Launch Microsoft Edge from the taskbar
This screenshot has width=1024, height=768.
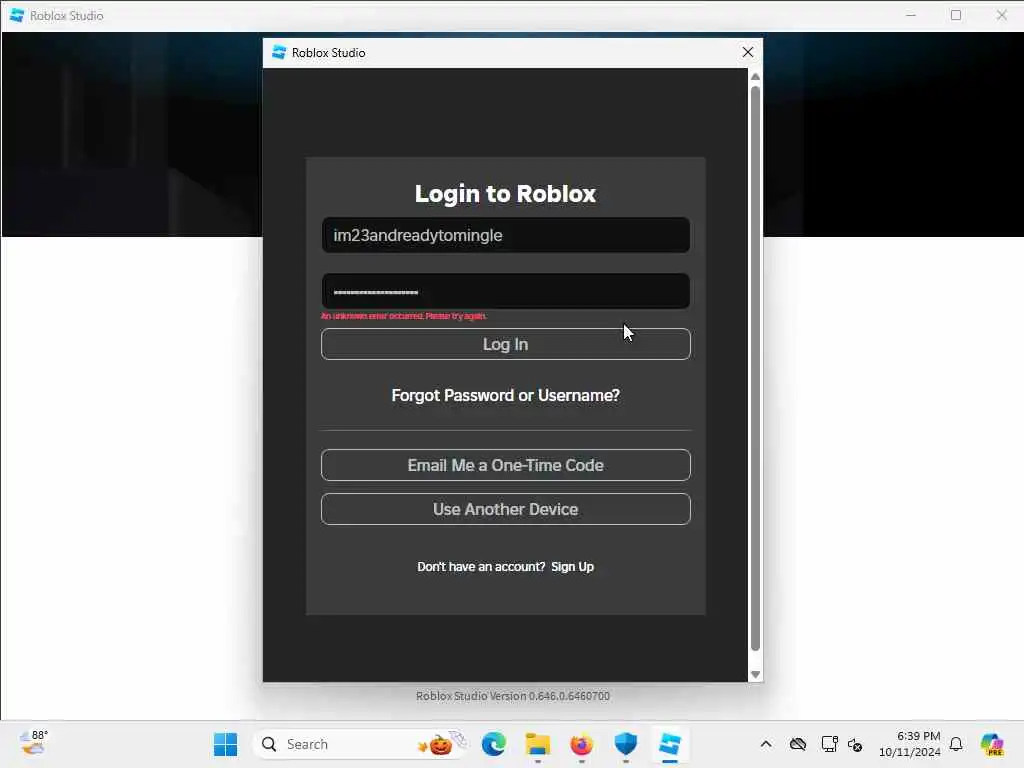(x=494, y=744)
